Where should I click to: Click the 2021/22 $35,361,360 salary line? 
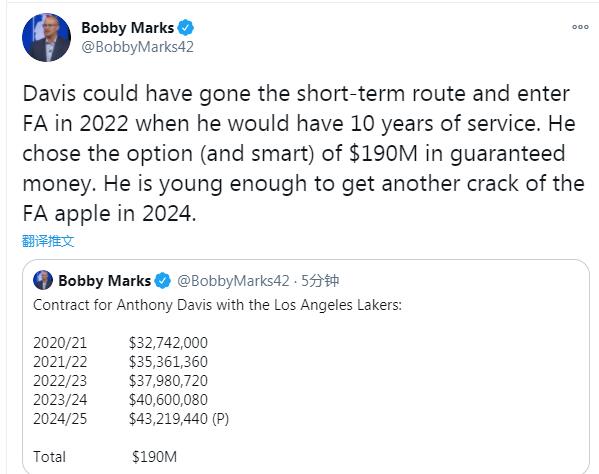[120, 362]
